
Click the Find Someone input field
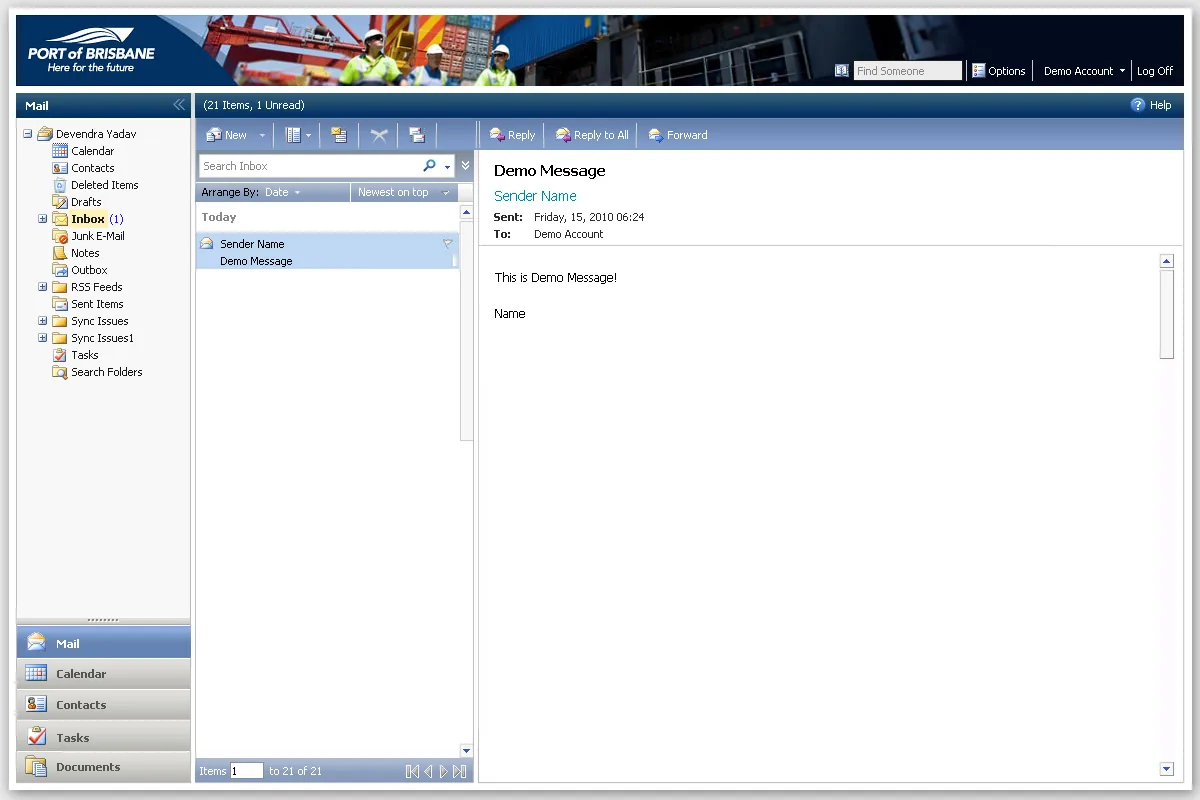[907, 71]
